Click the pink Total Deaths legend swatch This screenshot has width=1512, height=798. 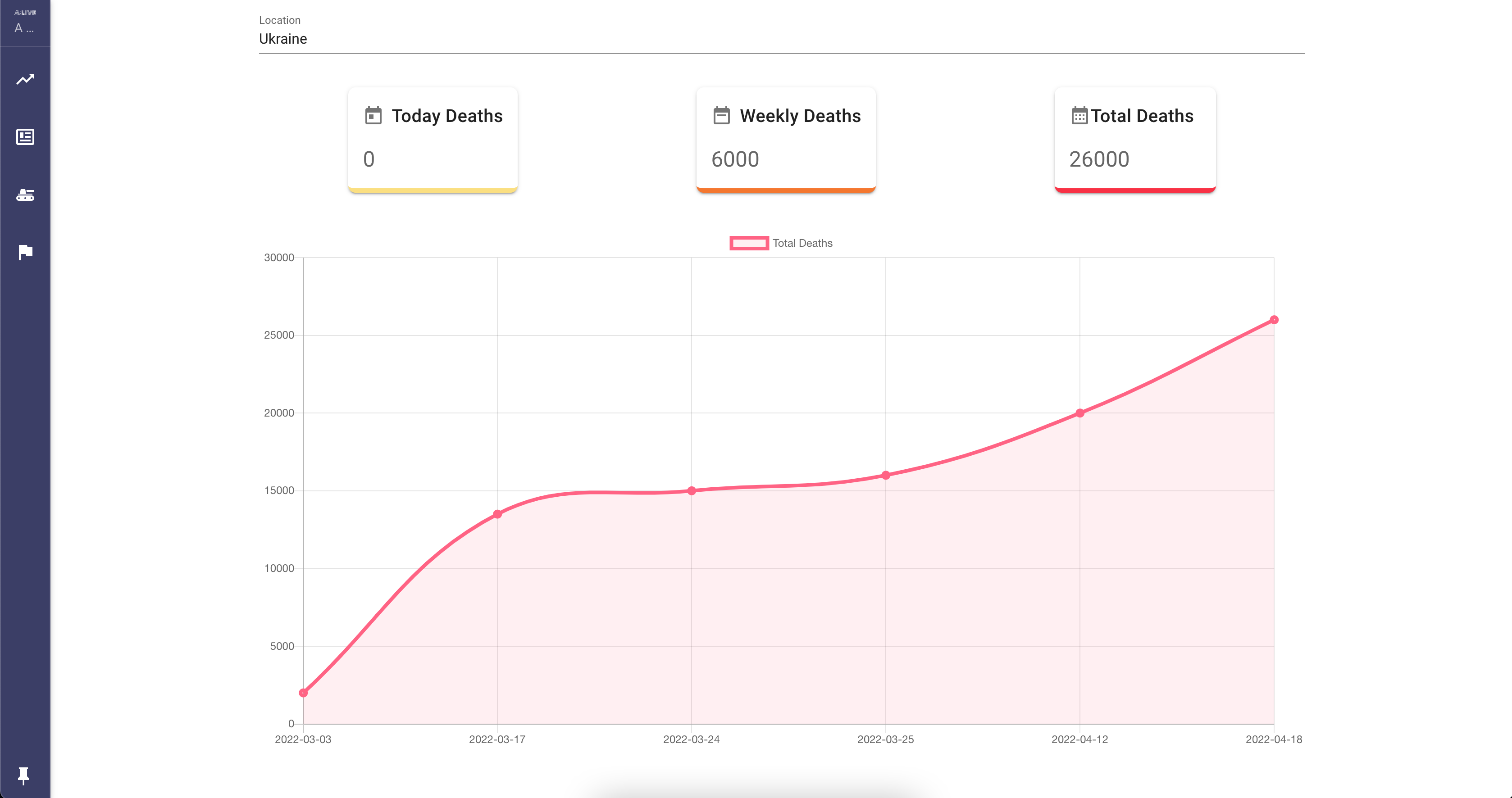(x=749, y=243)
